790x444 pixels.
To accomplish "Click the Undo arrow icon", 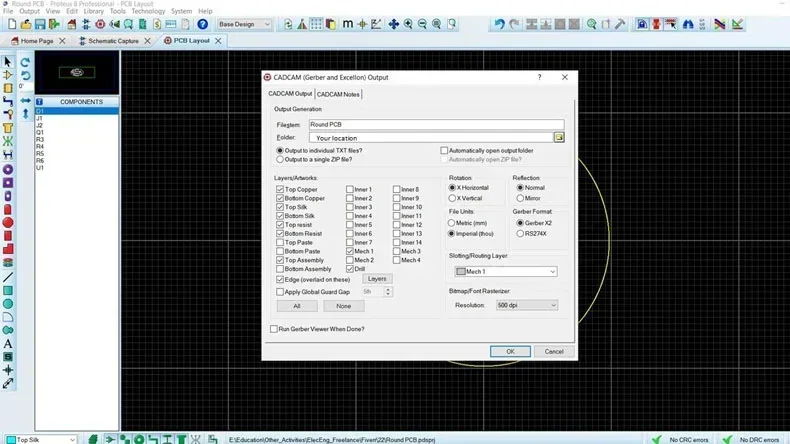I will (499, 24).
